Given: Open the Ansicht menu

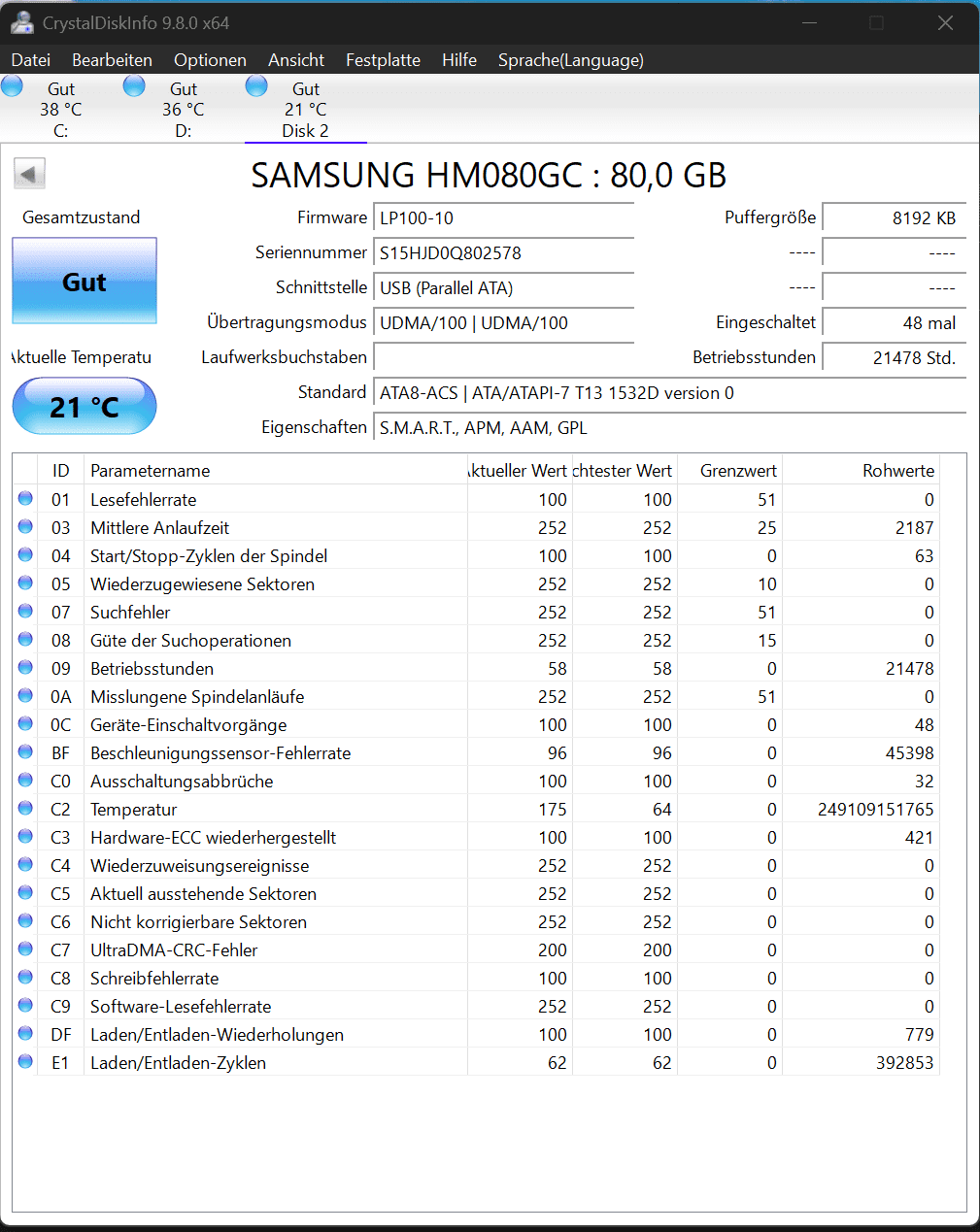Looking at the screenshot, I should tap(295, 59).
